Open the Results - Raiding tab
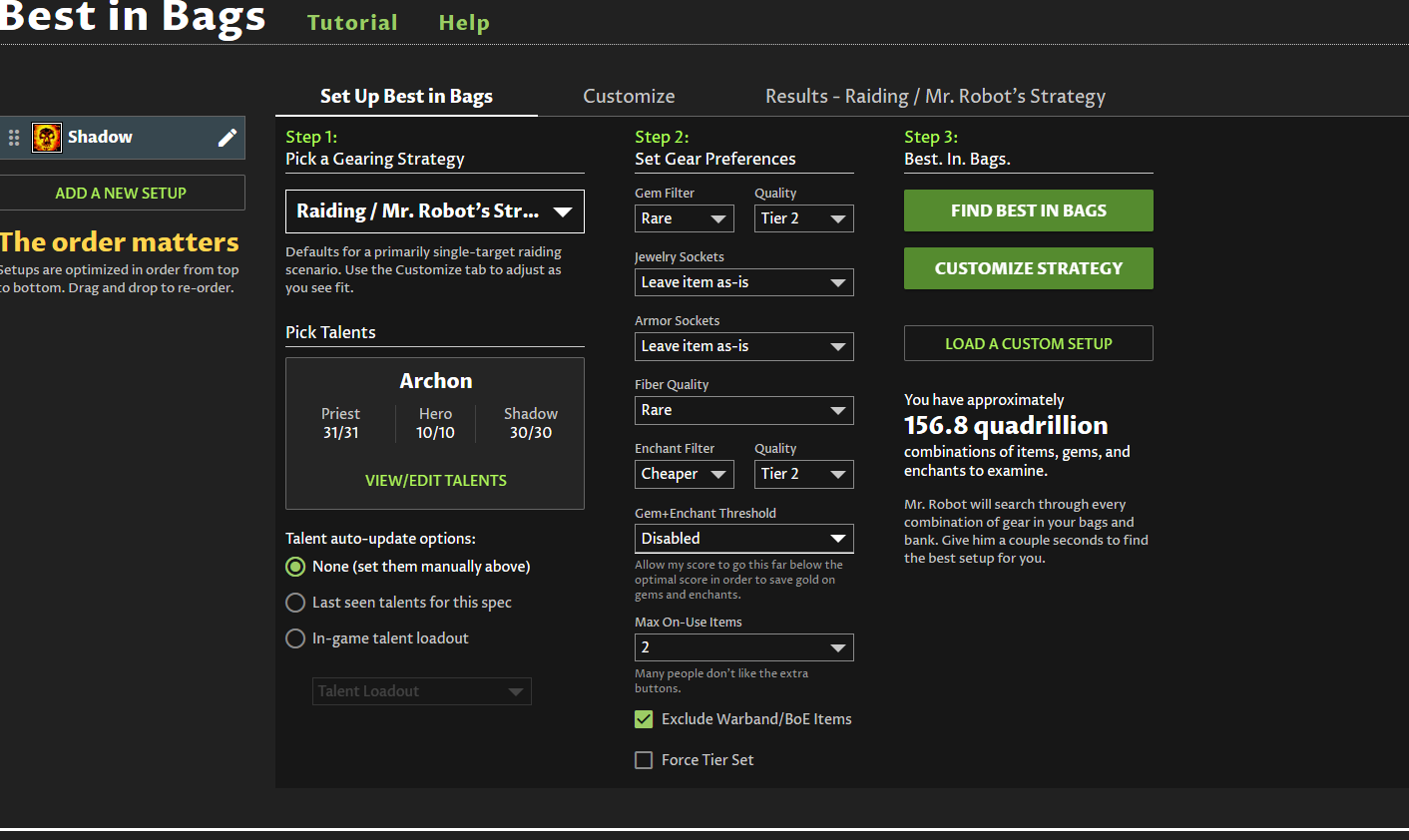1409x840 pixels. coord(935,97)
